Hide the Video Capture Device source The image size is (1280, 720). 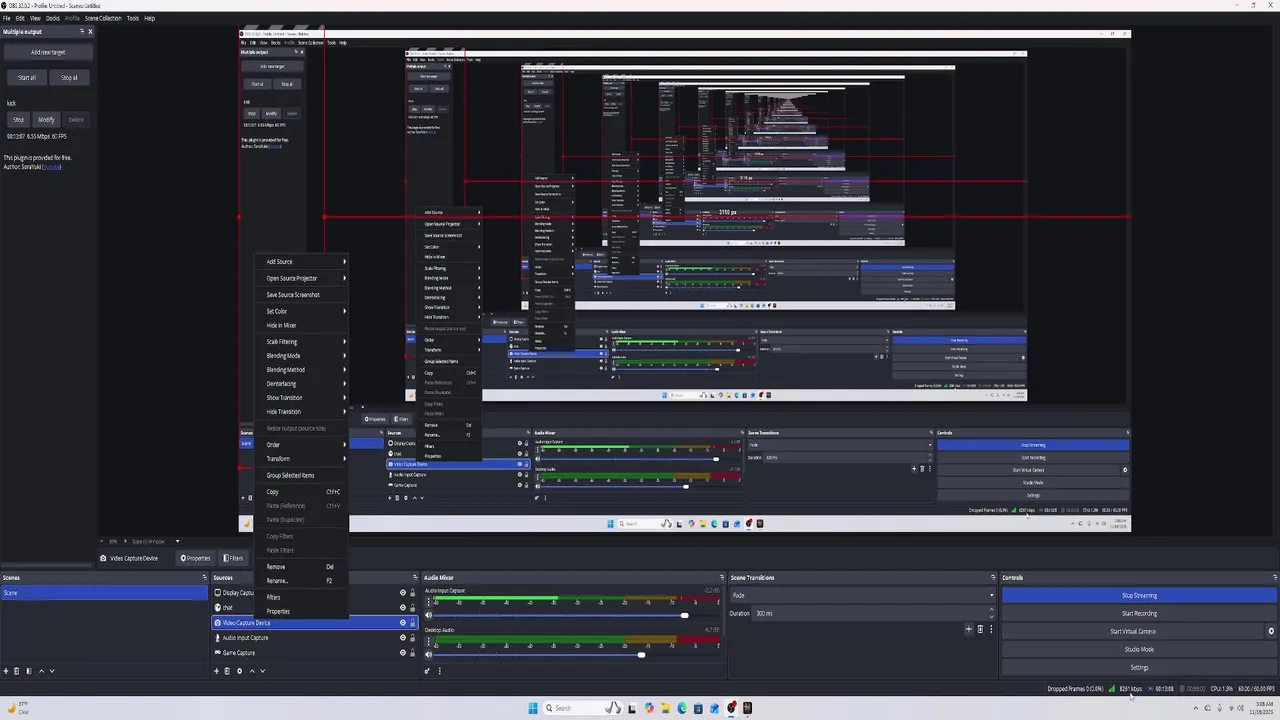[403, 623]
